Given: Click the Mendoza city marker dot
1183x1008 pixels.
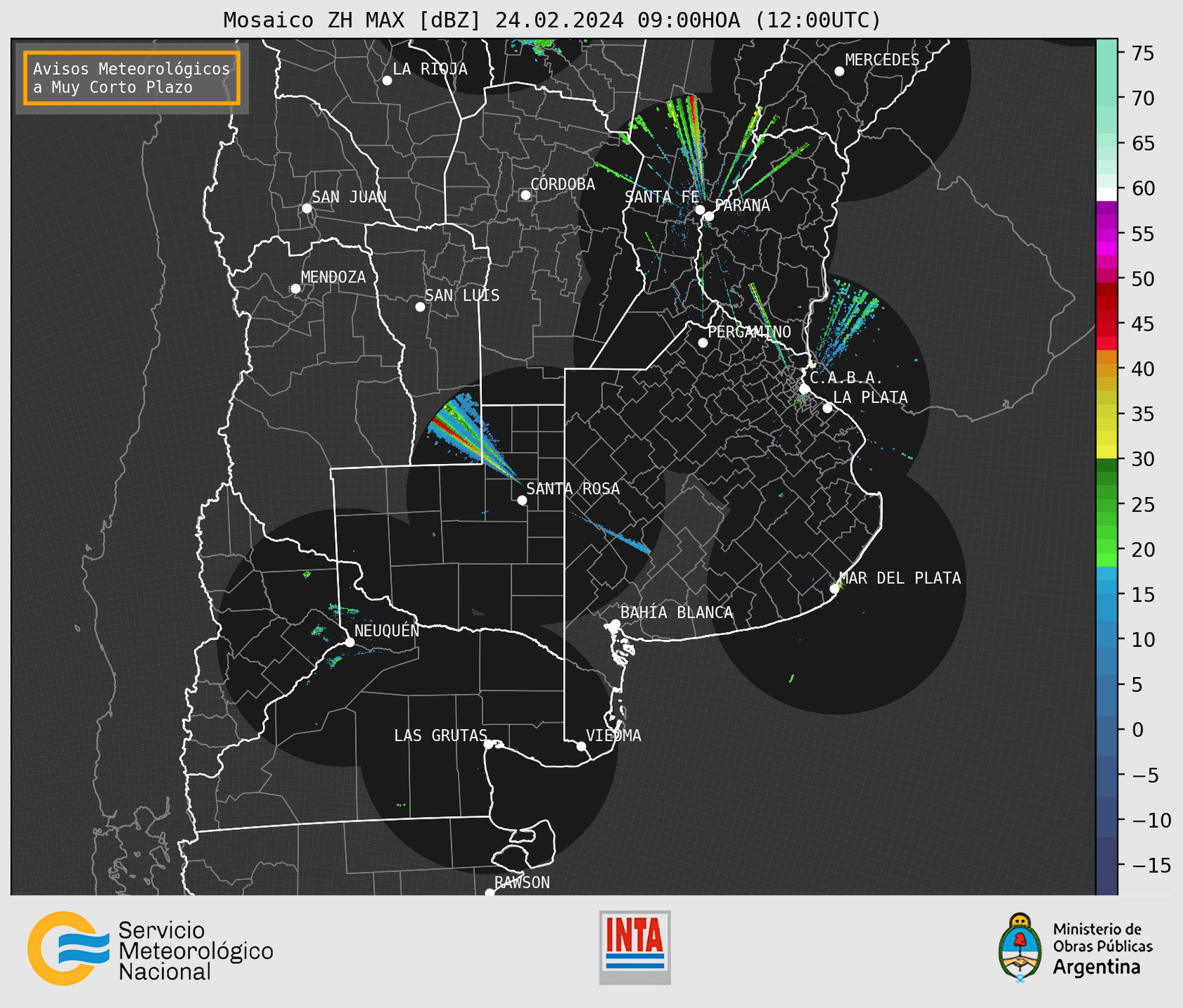Looking at the screenshot, I should tap(295, 289).
